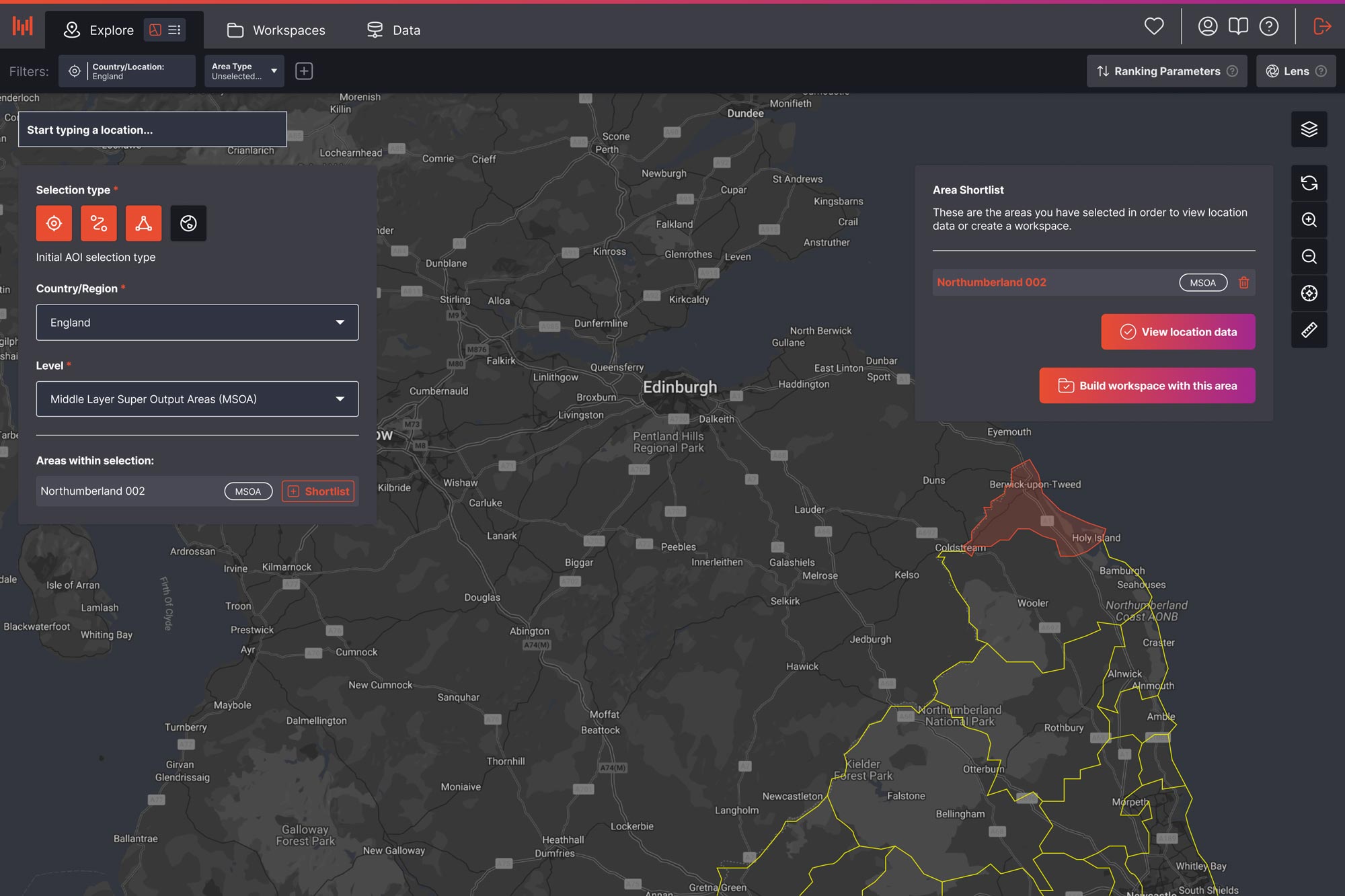Activate the ruler measure tool
The image size is (1345, 896).
[1309, 330]
